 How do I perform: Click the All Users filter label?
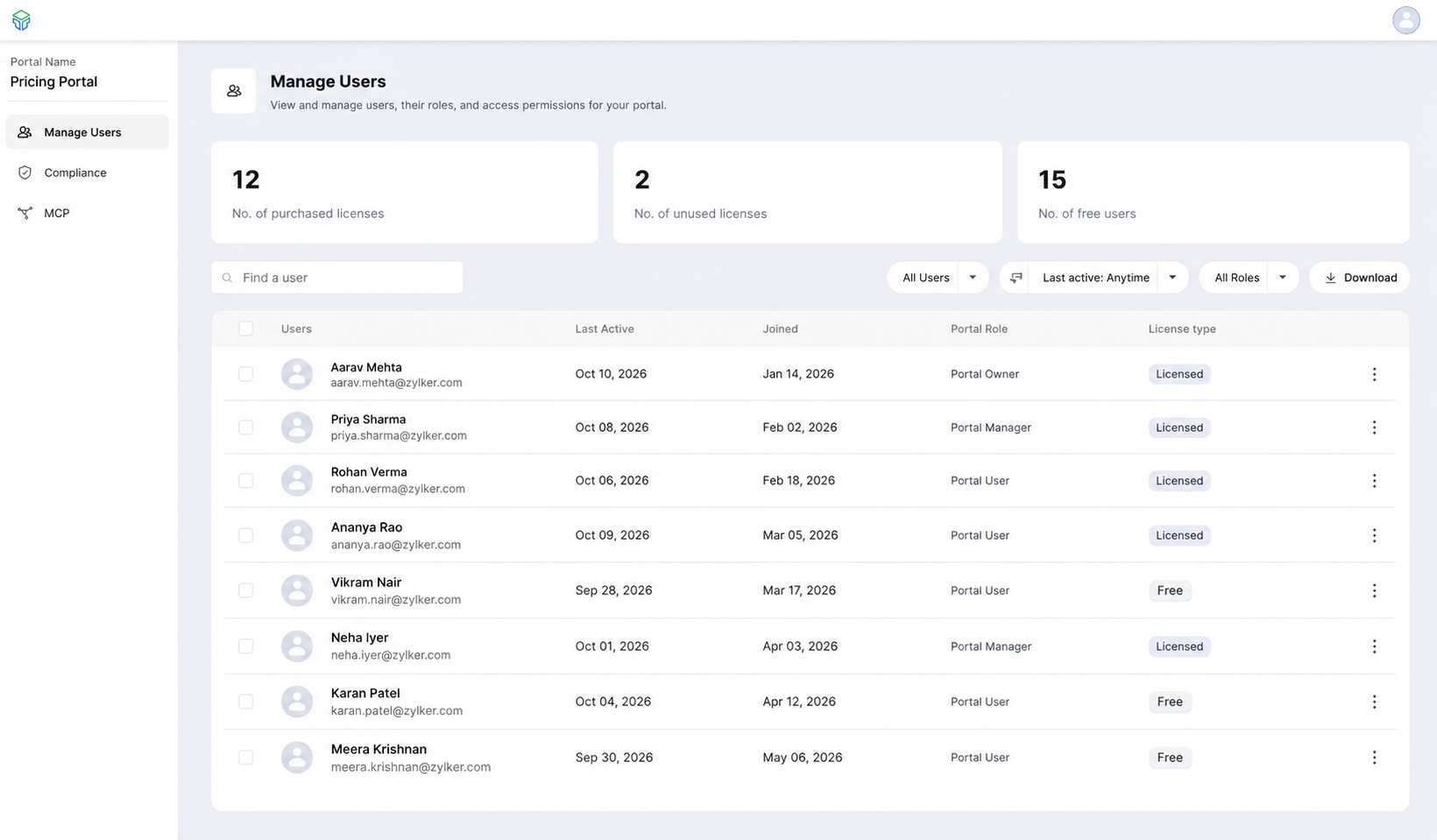tap(926, 278)
